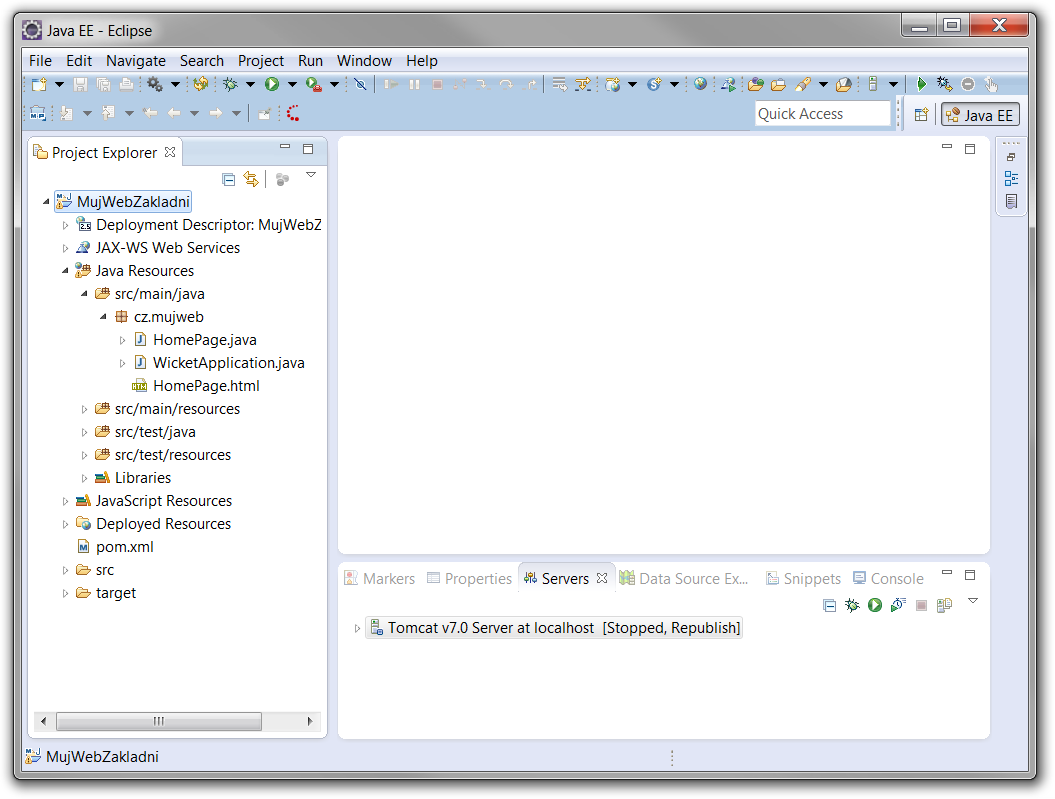Collapse all items in Project Explorer
This screenshot has height=799, width=1055.
click(x=228, y=179)
